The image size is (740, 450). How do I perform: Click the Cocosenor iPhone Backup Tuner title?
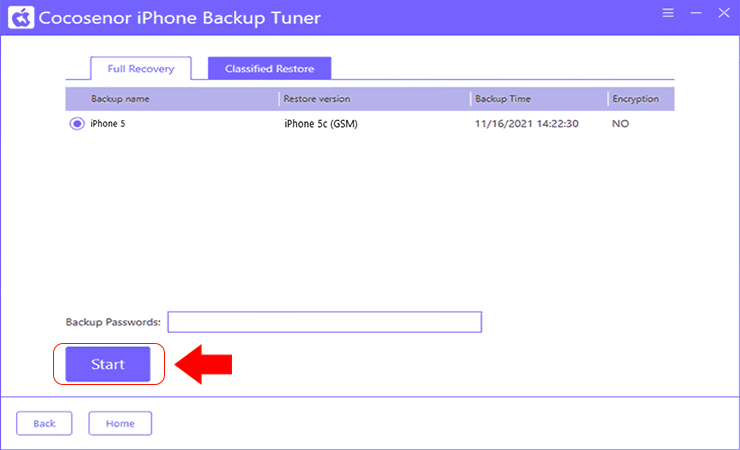(x=179, y=18)
